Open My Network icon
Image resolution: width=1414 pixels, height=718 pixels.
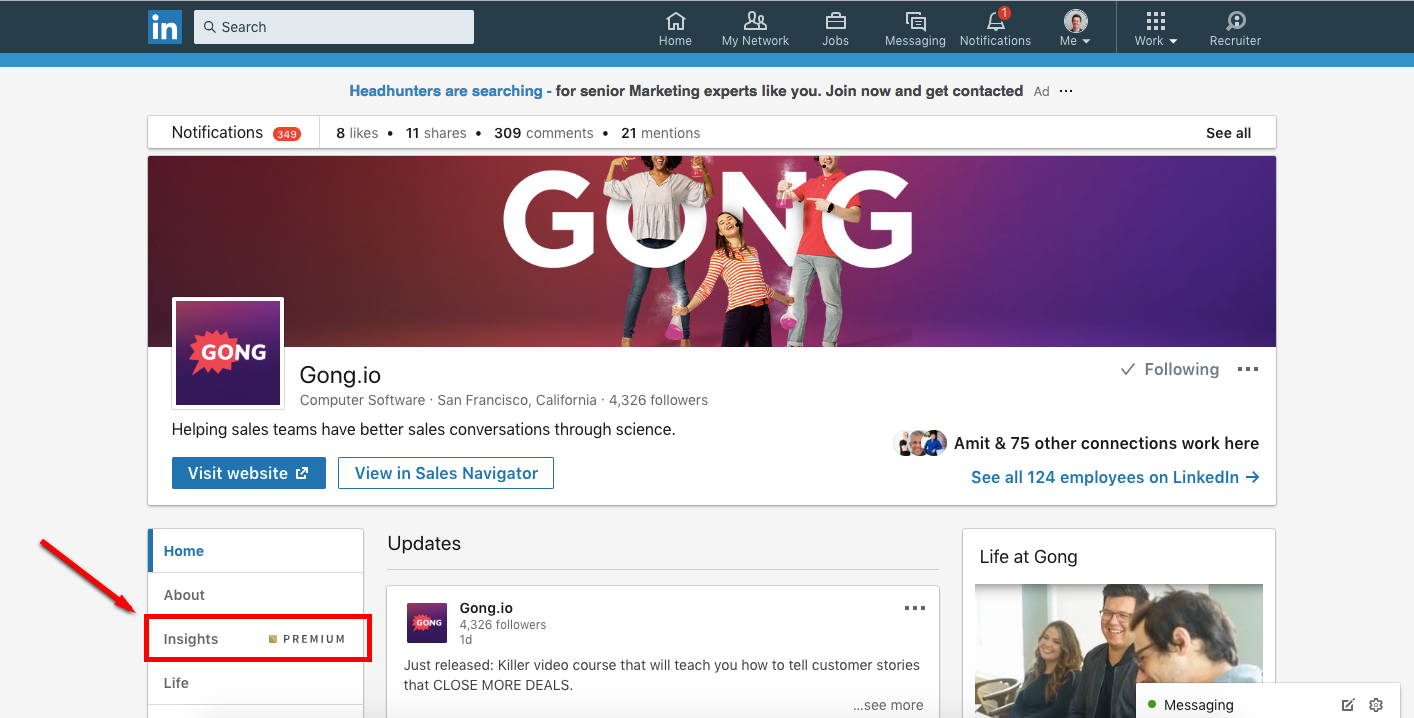click(755, 28)
